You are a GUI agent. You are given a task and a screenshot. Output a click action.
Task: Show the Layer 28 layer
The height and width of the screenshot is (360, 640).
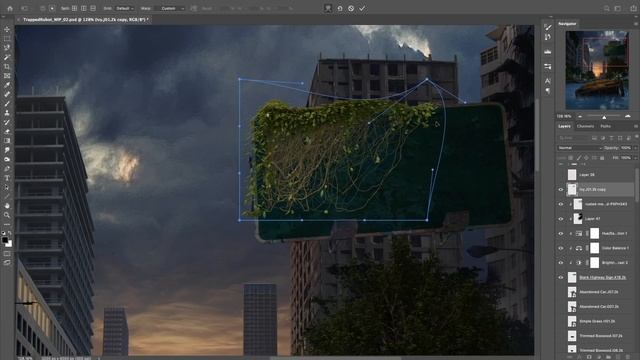[x=561, y=175]
